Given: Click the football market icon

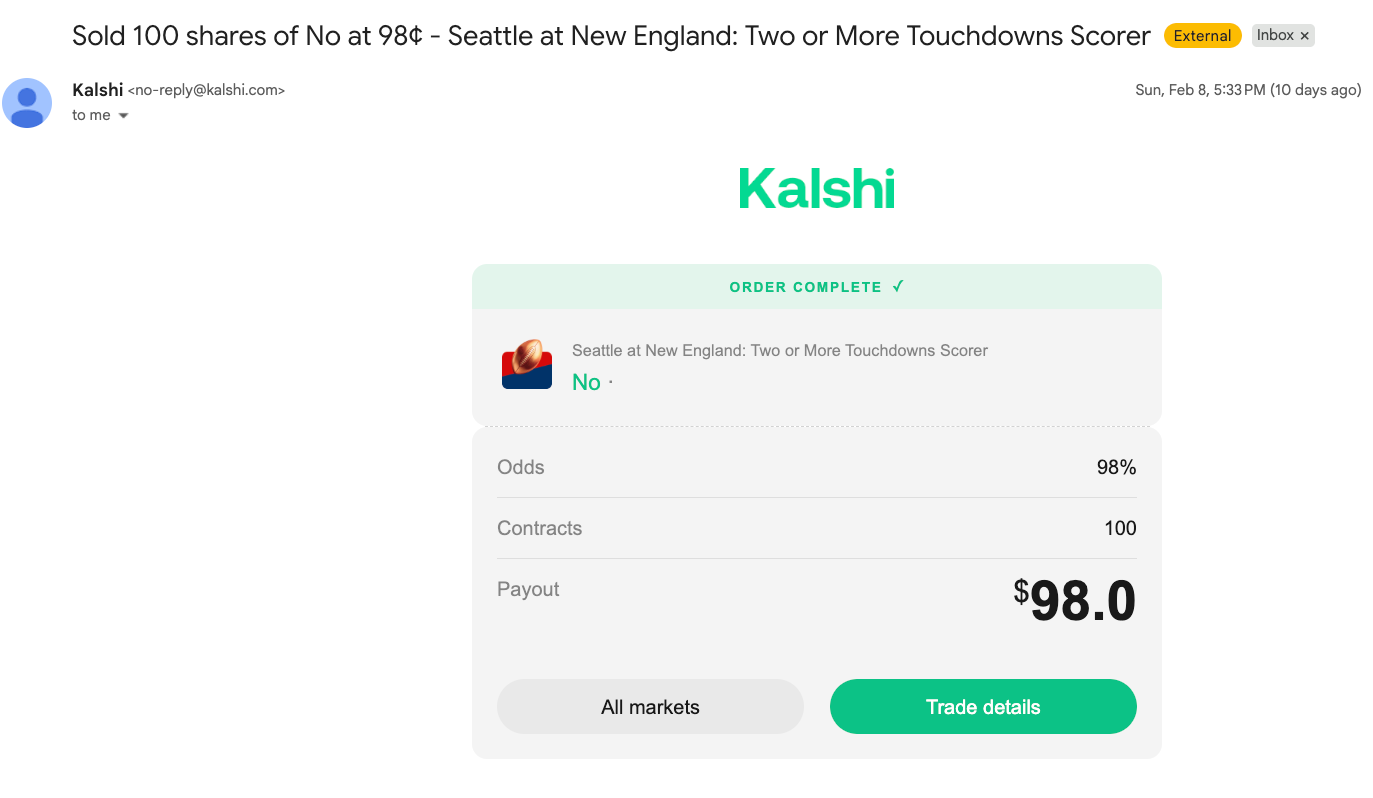Looking at the screenshot, I should pyautogui.click(x=527, y=364).
